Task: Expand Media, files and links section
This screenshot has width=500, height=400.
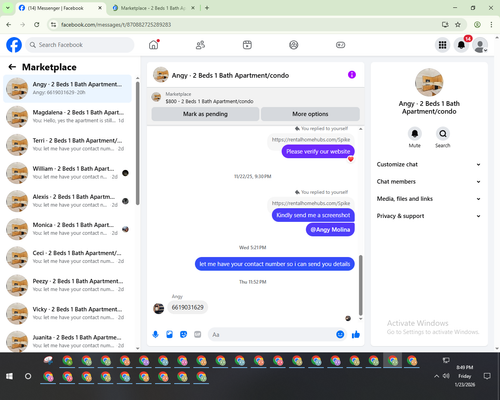Action: pyautogui.click(x=429, y=199)
